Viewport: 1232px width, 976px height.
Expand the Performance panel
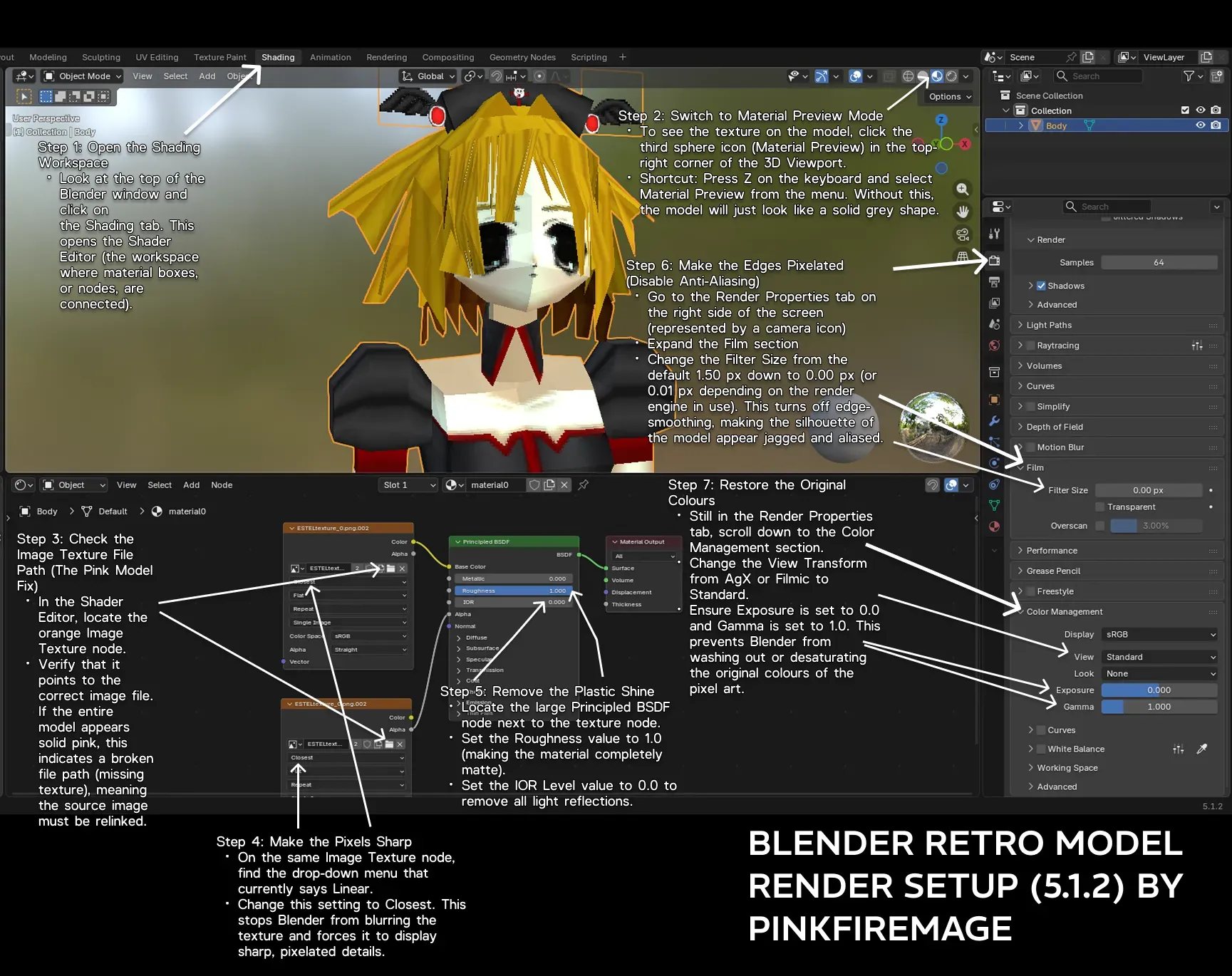1117,551
